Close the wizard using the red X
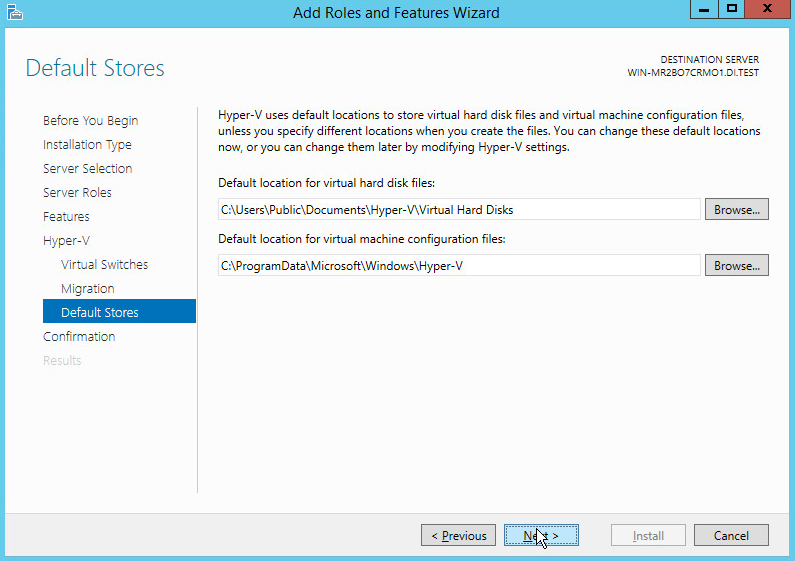The image size is (795, 561). (x=768, y=9)
